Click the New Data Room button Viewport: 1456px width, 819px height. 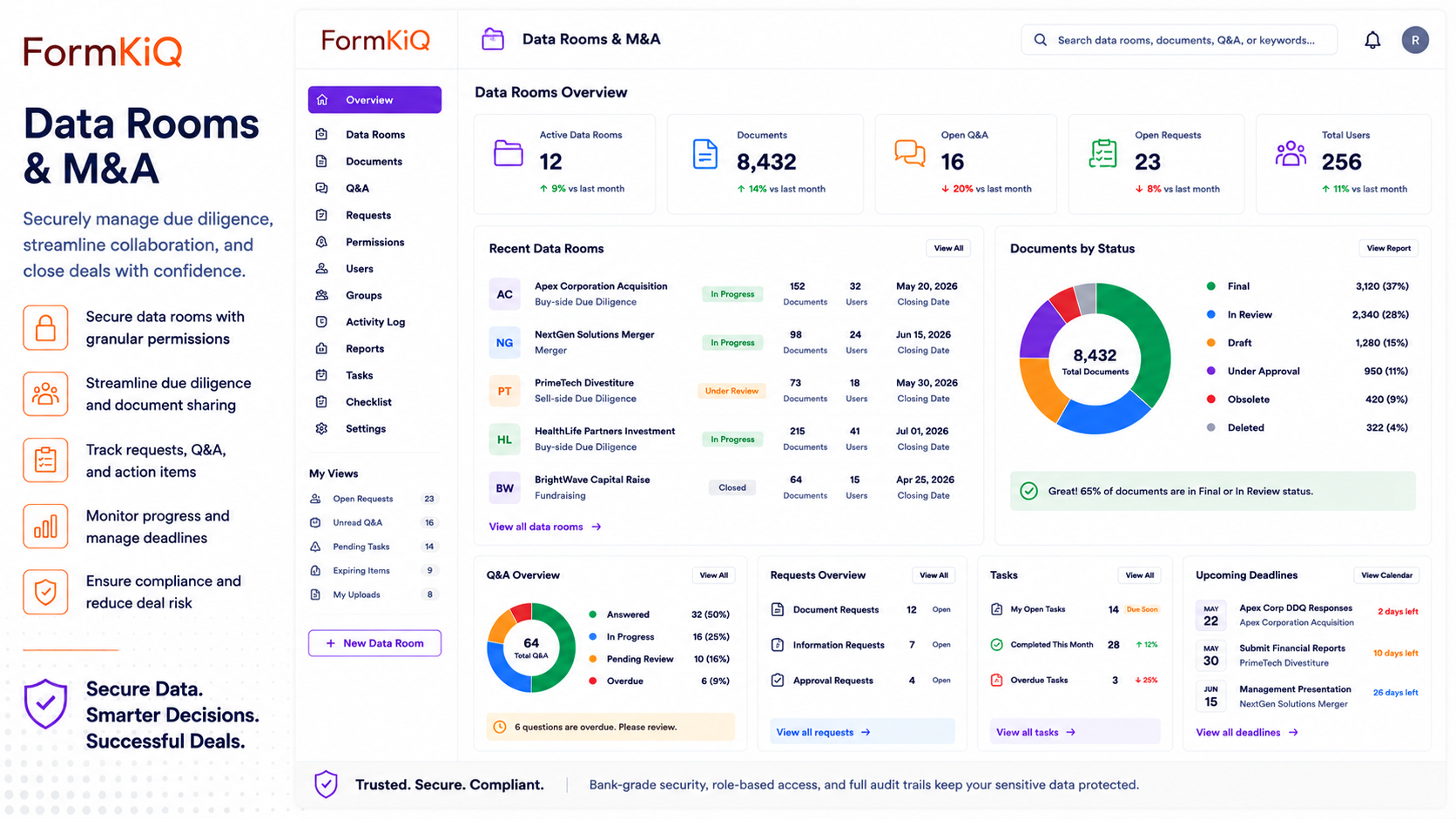pyautogui.click(x=374, y=643)
